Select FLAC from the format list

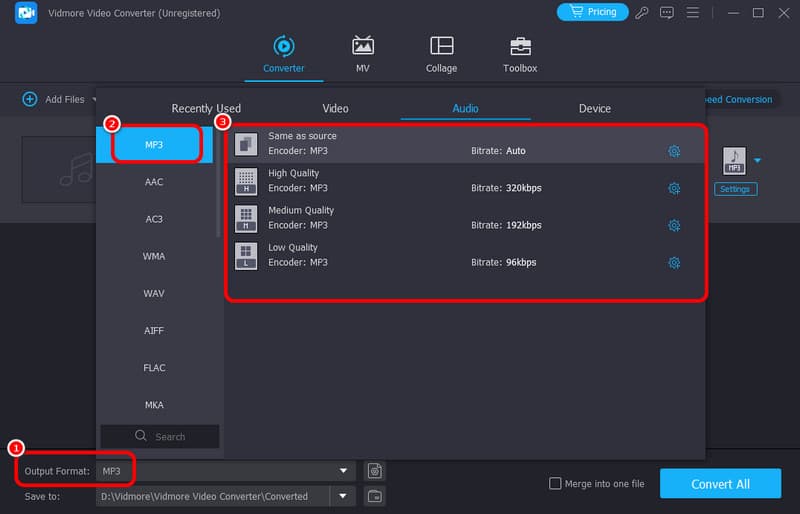(154, 368)
